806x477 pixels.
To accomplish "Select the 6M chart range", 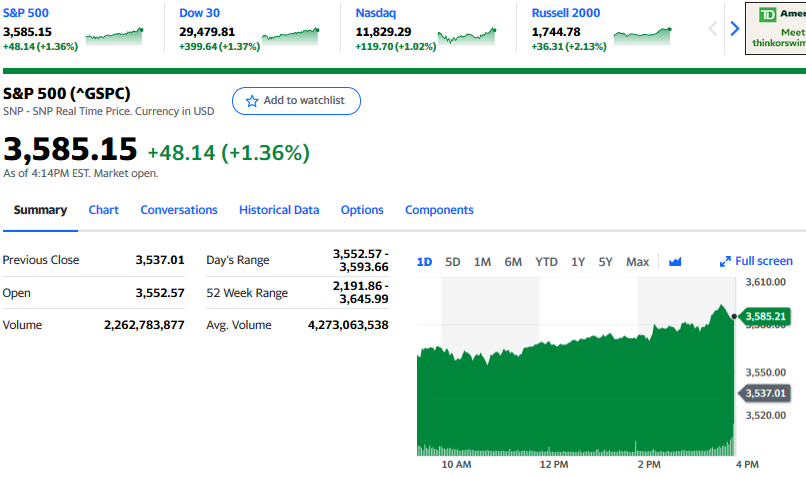I will (513, 262).
